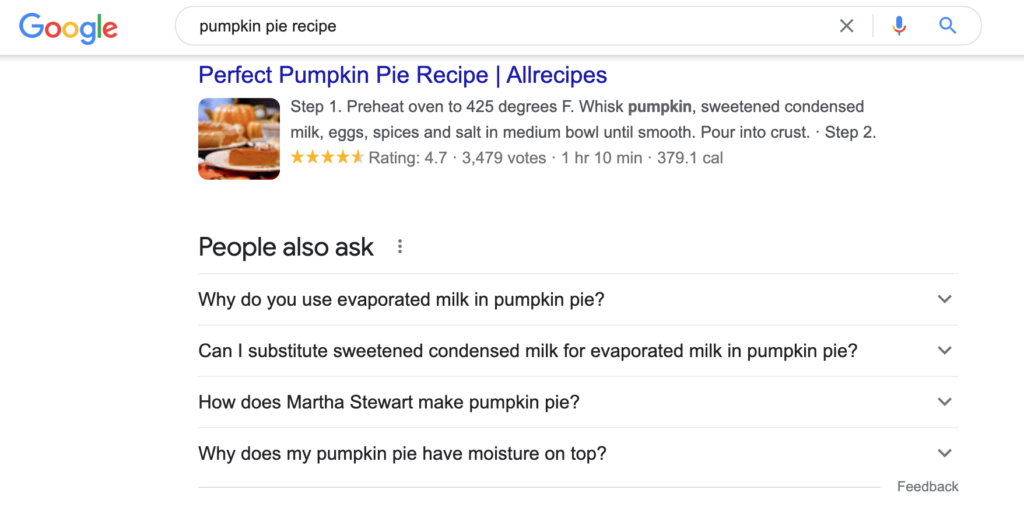Click the Google logo
This screenshot has height=524, width=1024.
pyautogui.click(x=68, y=27)
